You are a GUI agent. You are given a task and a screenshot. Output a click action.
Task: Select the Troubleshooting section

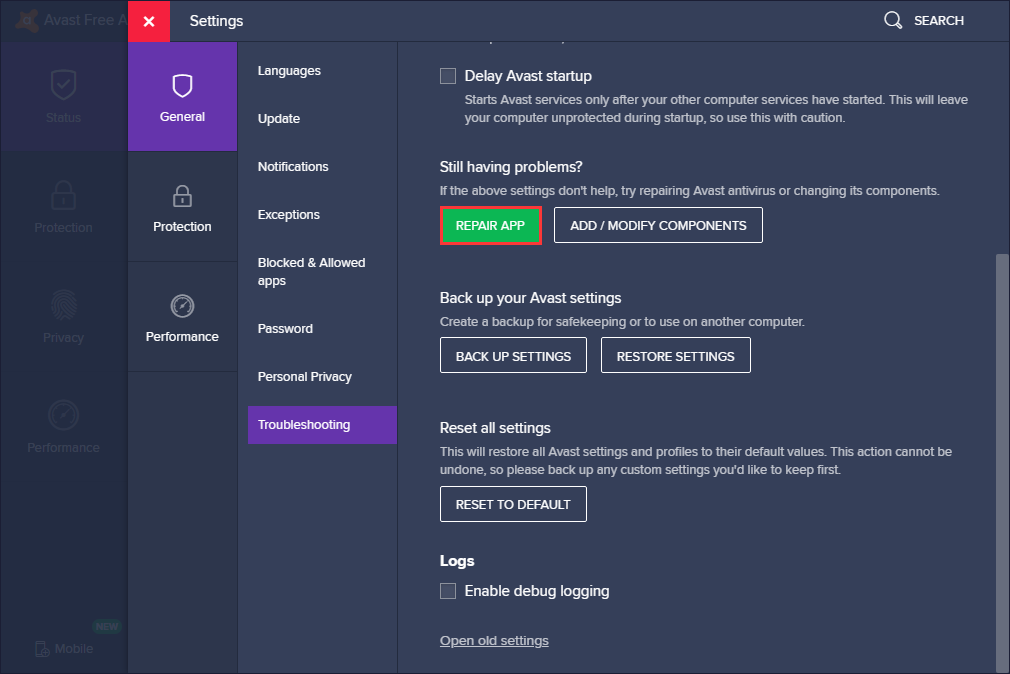click(x=322, y=425)
